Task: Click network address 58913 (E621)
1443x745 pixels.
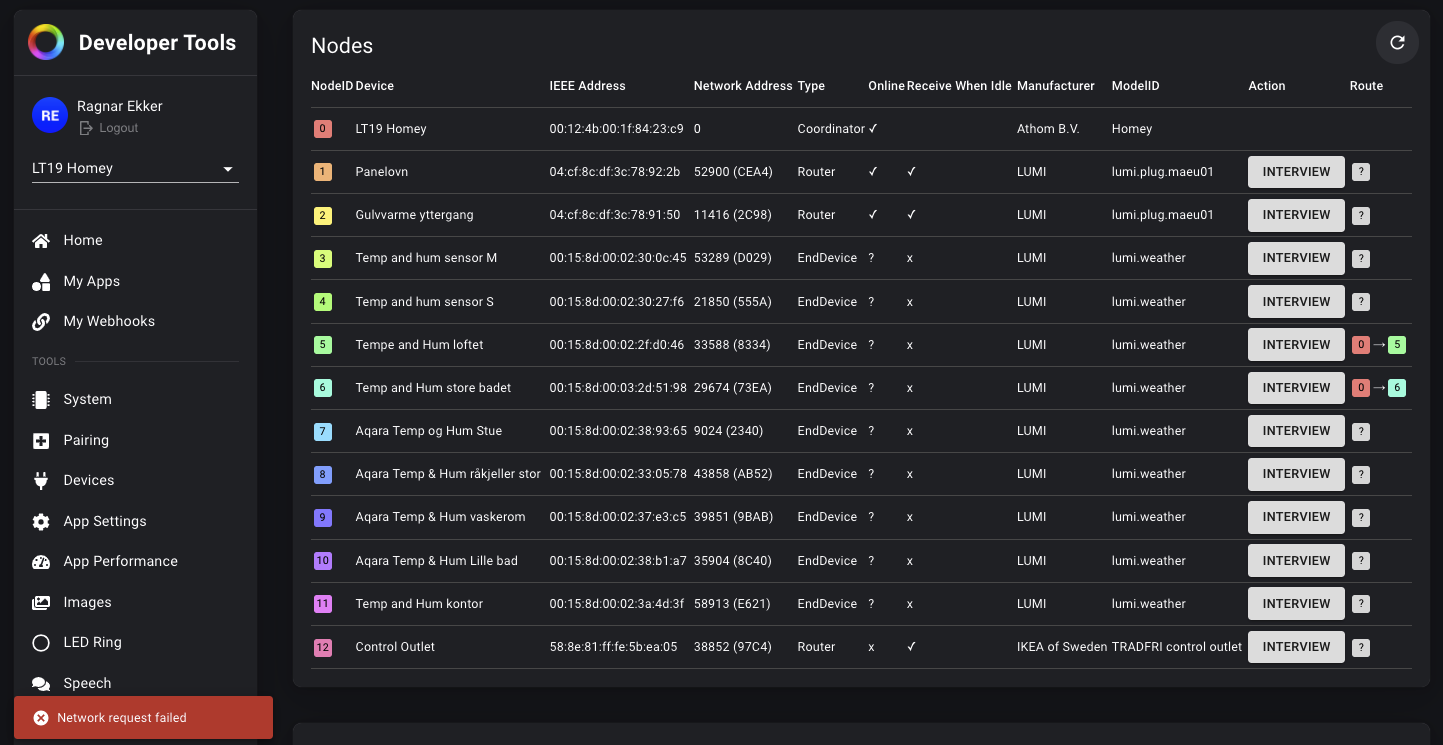Action: pyautogui.click(x=733, y=604)
